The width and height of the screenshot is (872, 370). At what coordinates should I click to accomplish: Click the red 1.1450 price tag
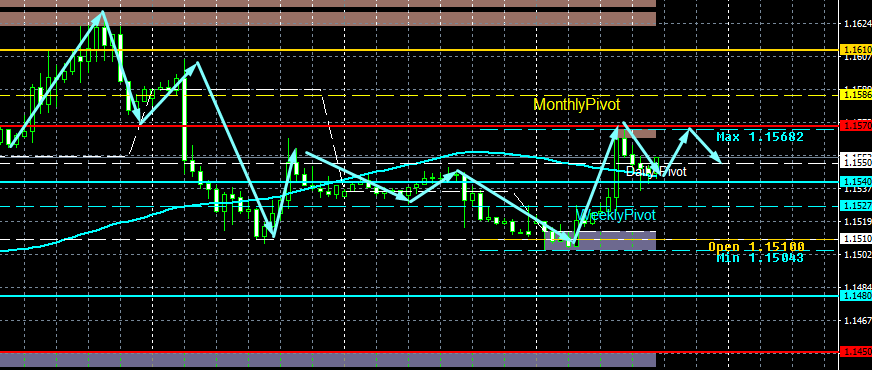(x=856, y=352)
